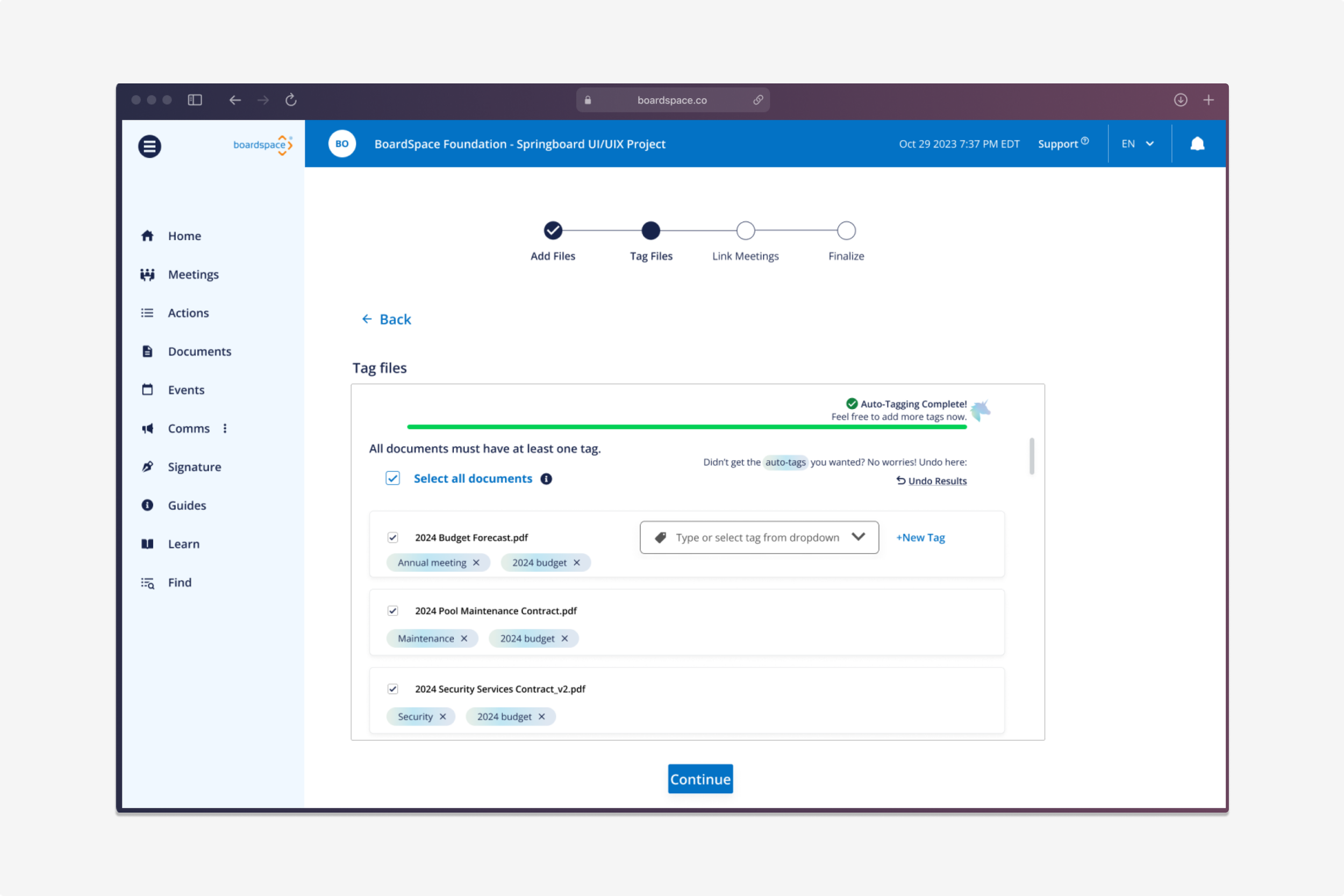
Task: Click the document list scrollbar
Action: 1032,456
